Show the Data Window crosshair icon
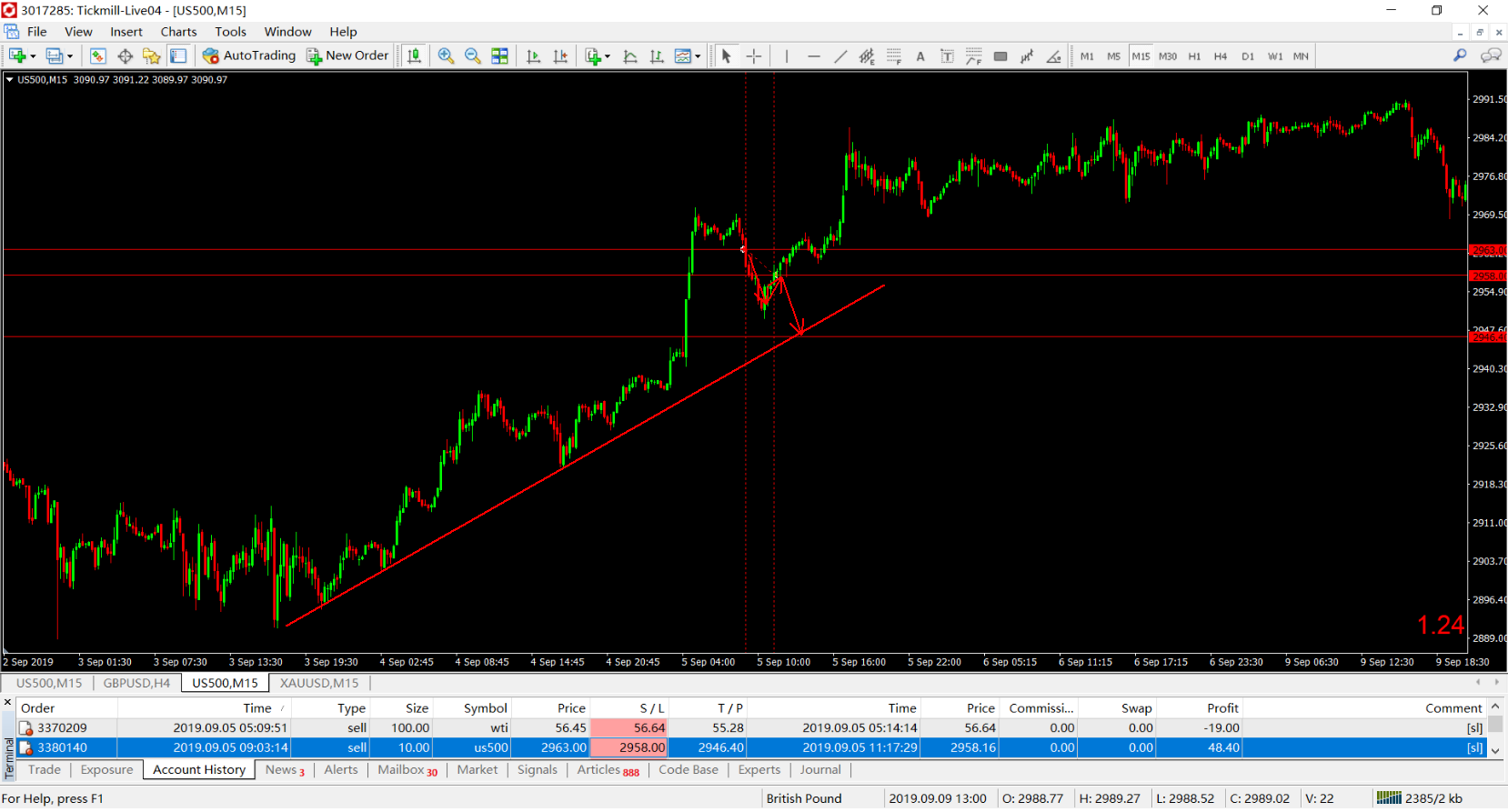 126,55
